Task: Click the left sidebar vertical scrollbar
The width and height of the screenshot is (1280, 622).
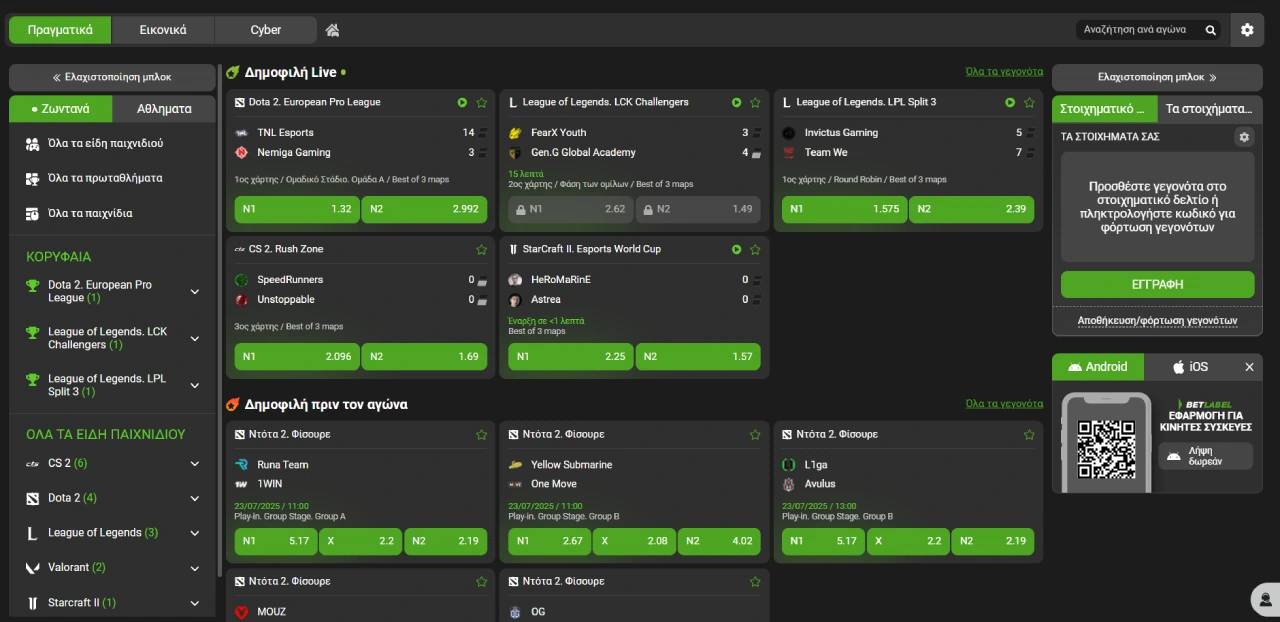Action: click(219, 320)
